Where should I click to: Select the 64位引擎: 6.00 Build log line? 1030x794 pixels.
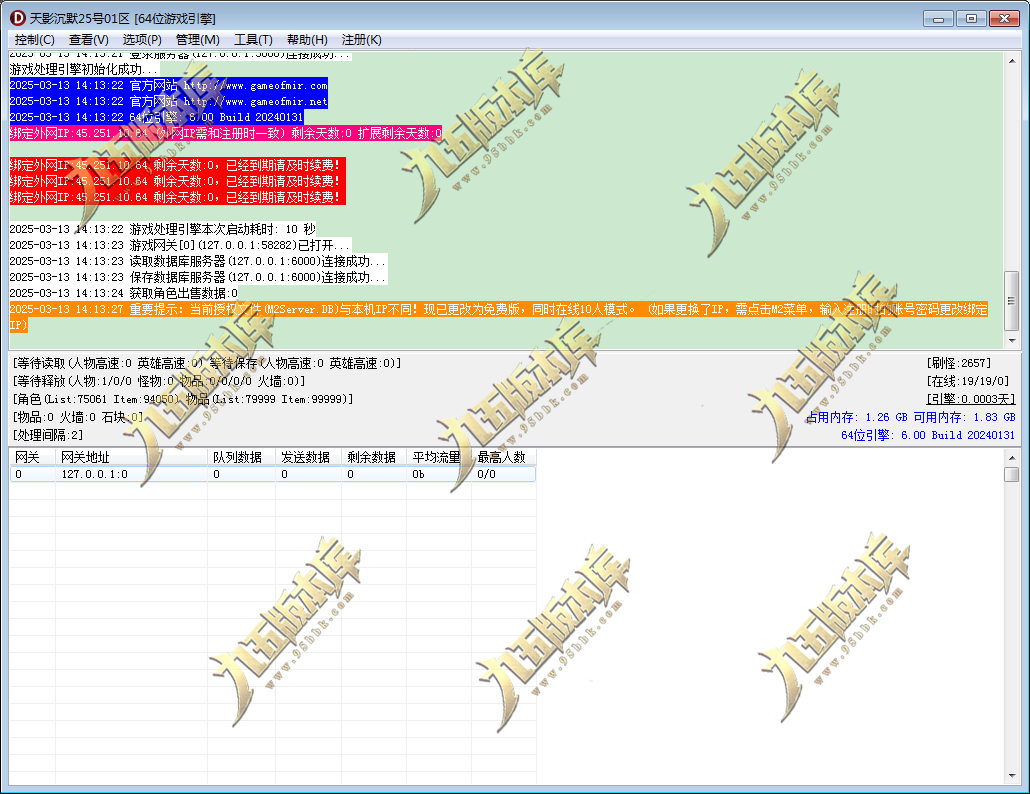pyautogui.click(x=156, y=117)
